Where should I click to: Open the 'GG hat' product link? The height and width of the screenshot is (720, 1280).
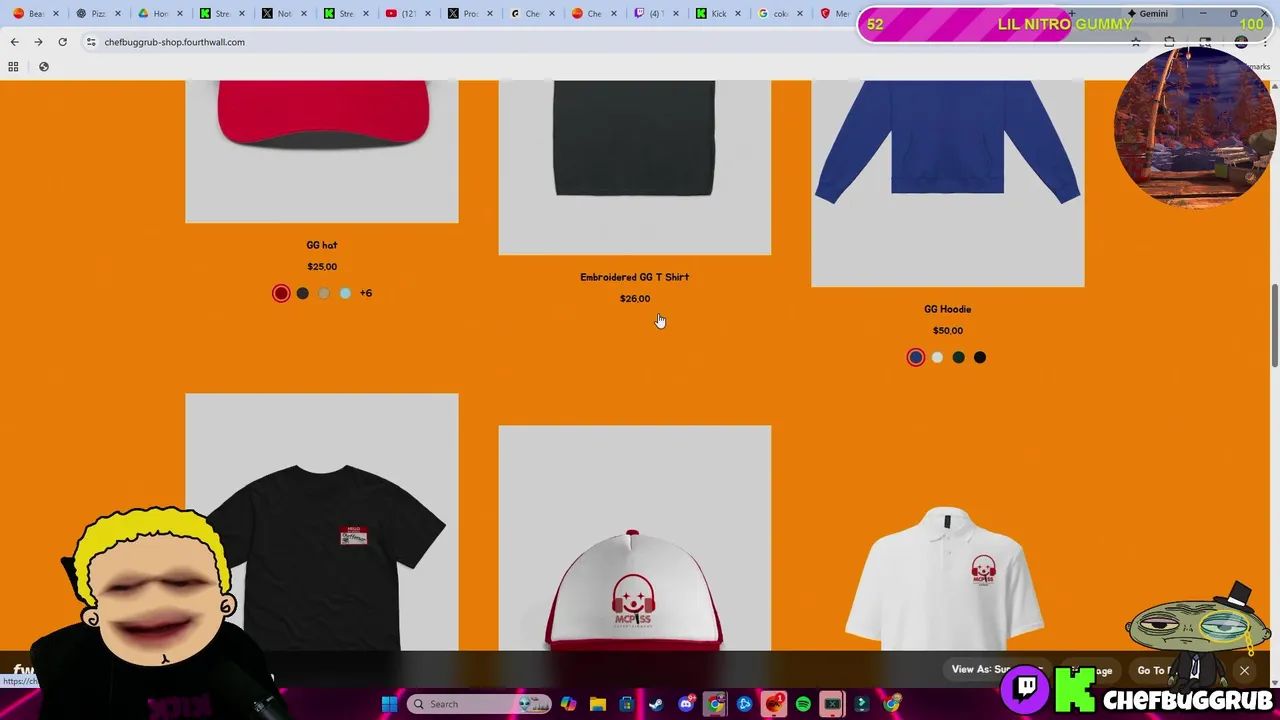[322, 245]
